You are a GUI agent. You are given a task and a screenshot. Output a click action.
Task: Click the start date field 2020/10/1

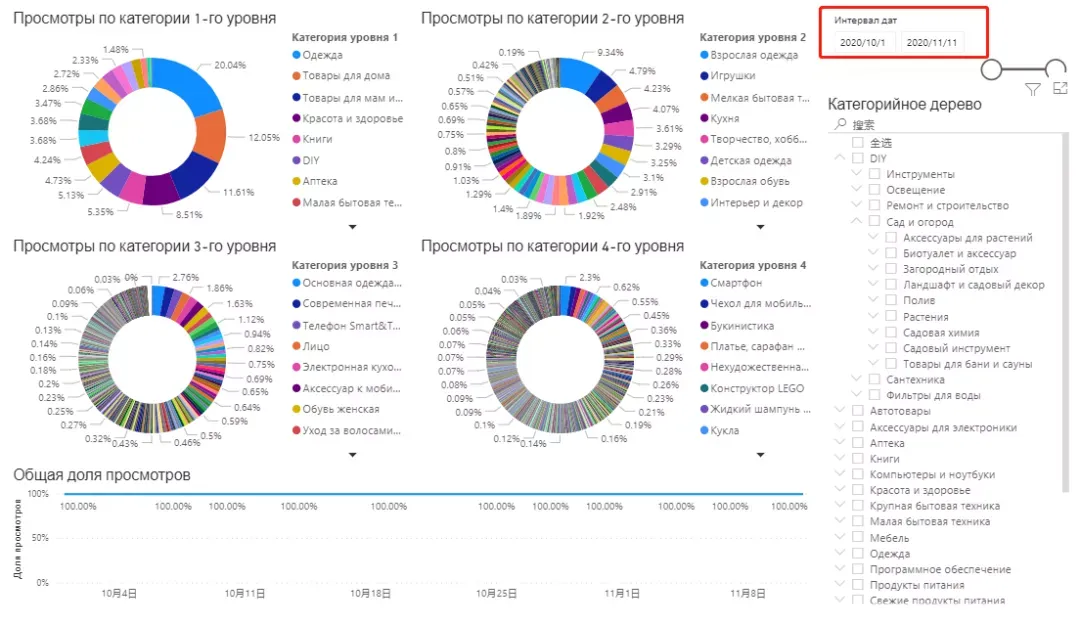pyautogui.click(x=863, y=43)
